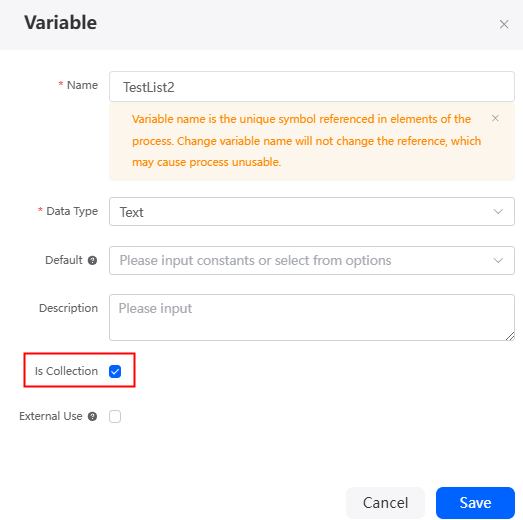Save the variable
Viewport: 523px width, 520px height.
click(475, 503)
